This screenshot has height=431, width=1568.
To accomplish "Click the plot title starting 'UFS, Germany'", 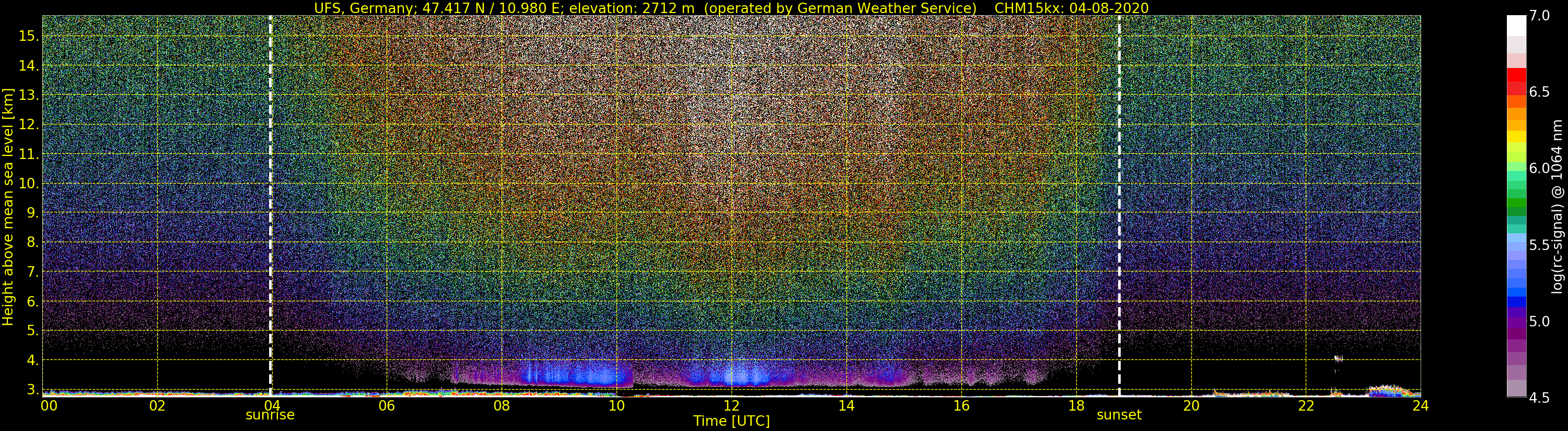I will 731,8.
